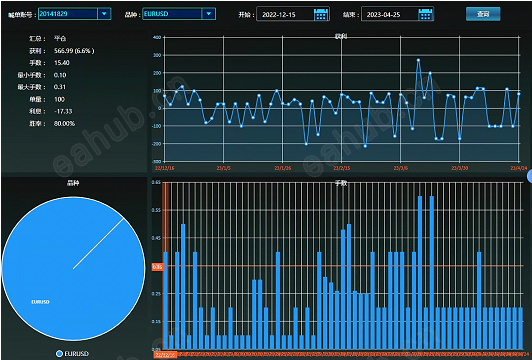Expand the account number dropdown arrow
This screenshot has width=532, height=360.
coord(104,14)
